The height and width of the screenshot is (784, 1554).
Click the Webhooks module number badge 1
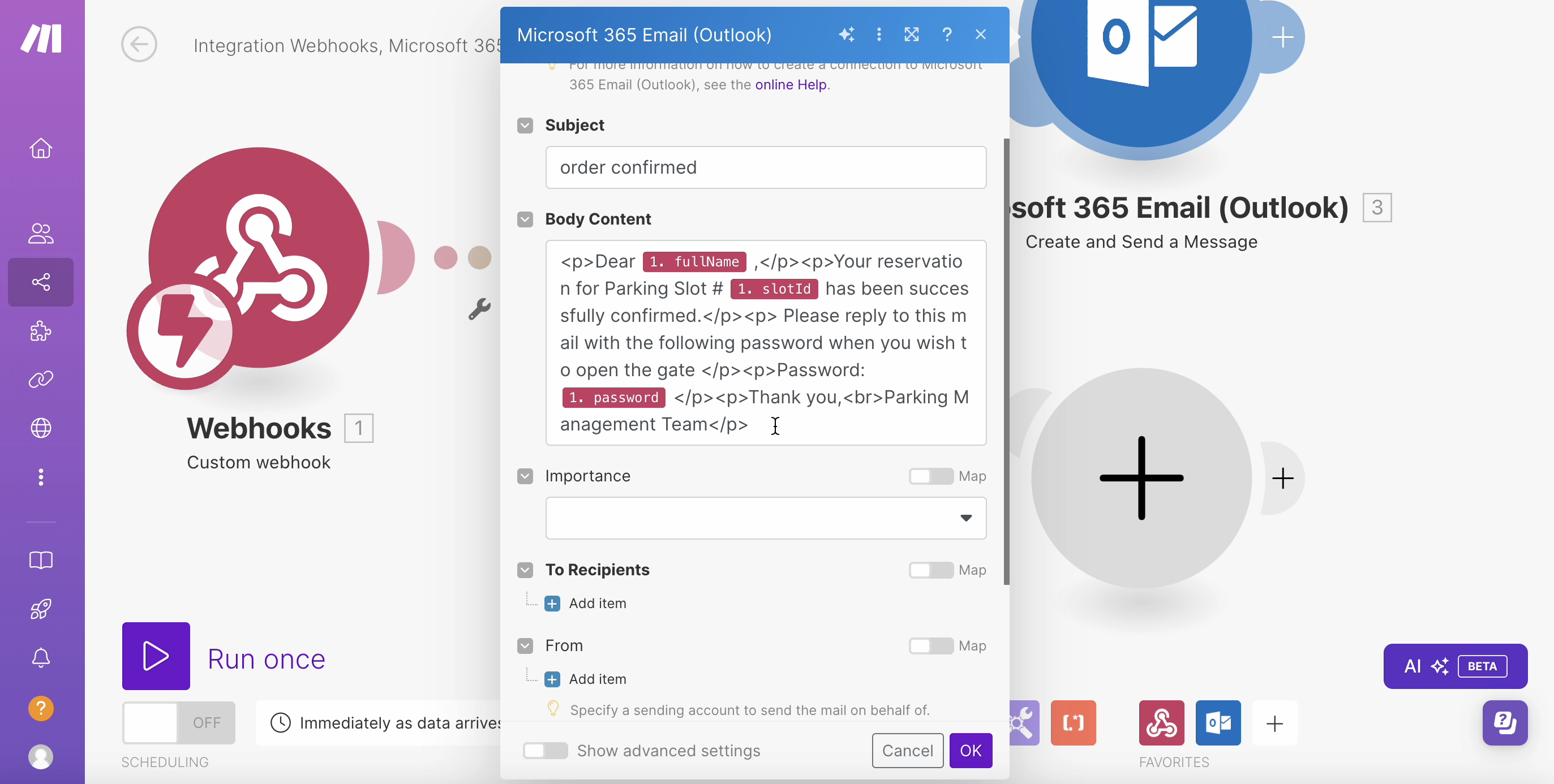[x=358, y=428]
